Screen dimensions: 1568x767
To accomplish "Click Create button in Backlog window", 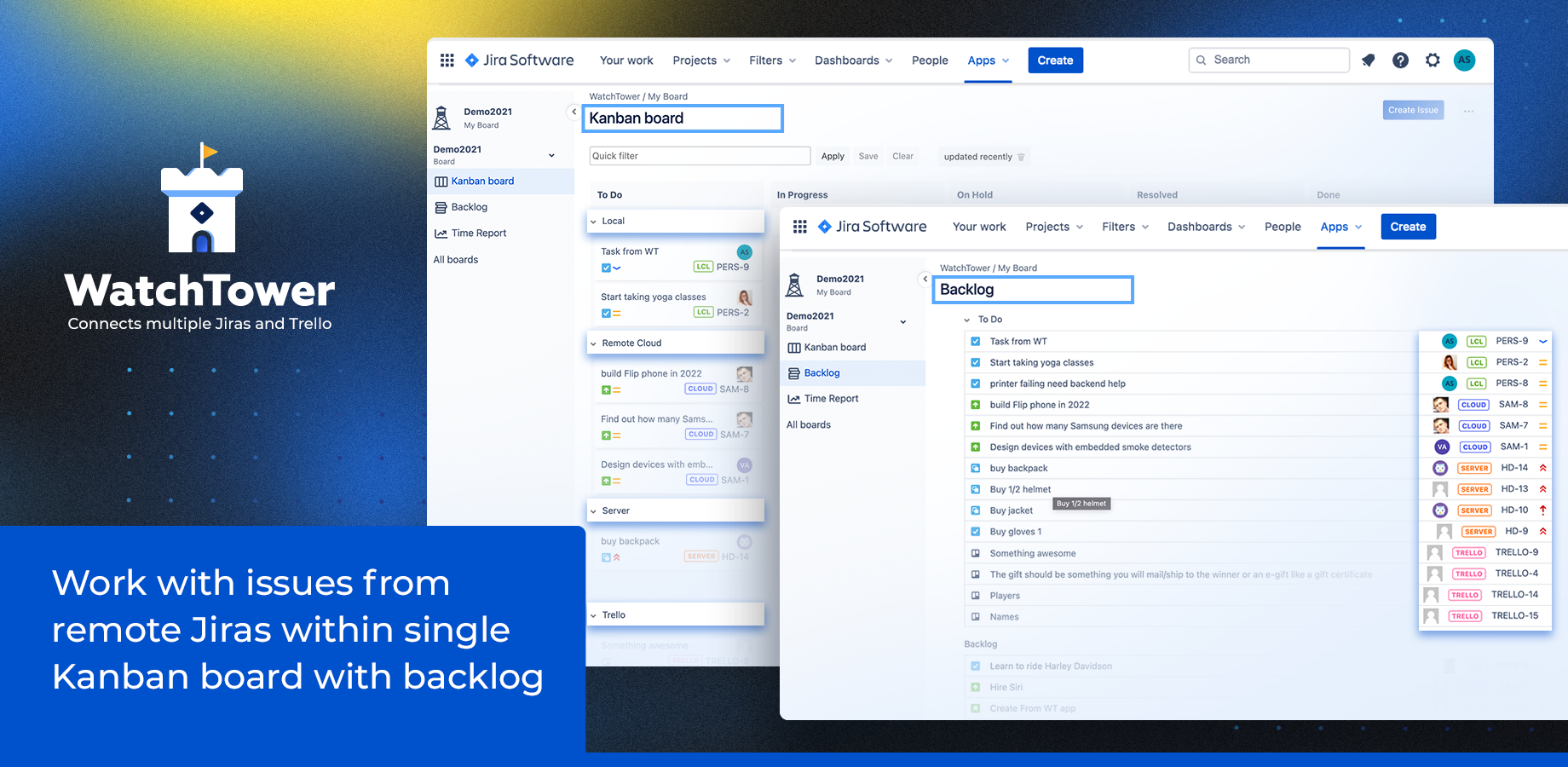I will (x=1408, y=227).
